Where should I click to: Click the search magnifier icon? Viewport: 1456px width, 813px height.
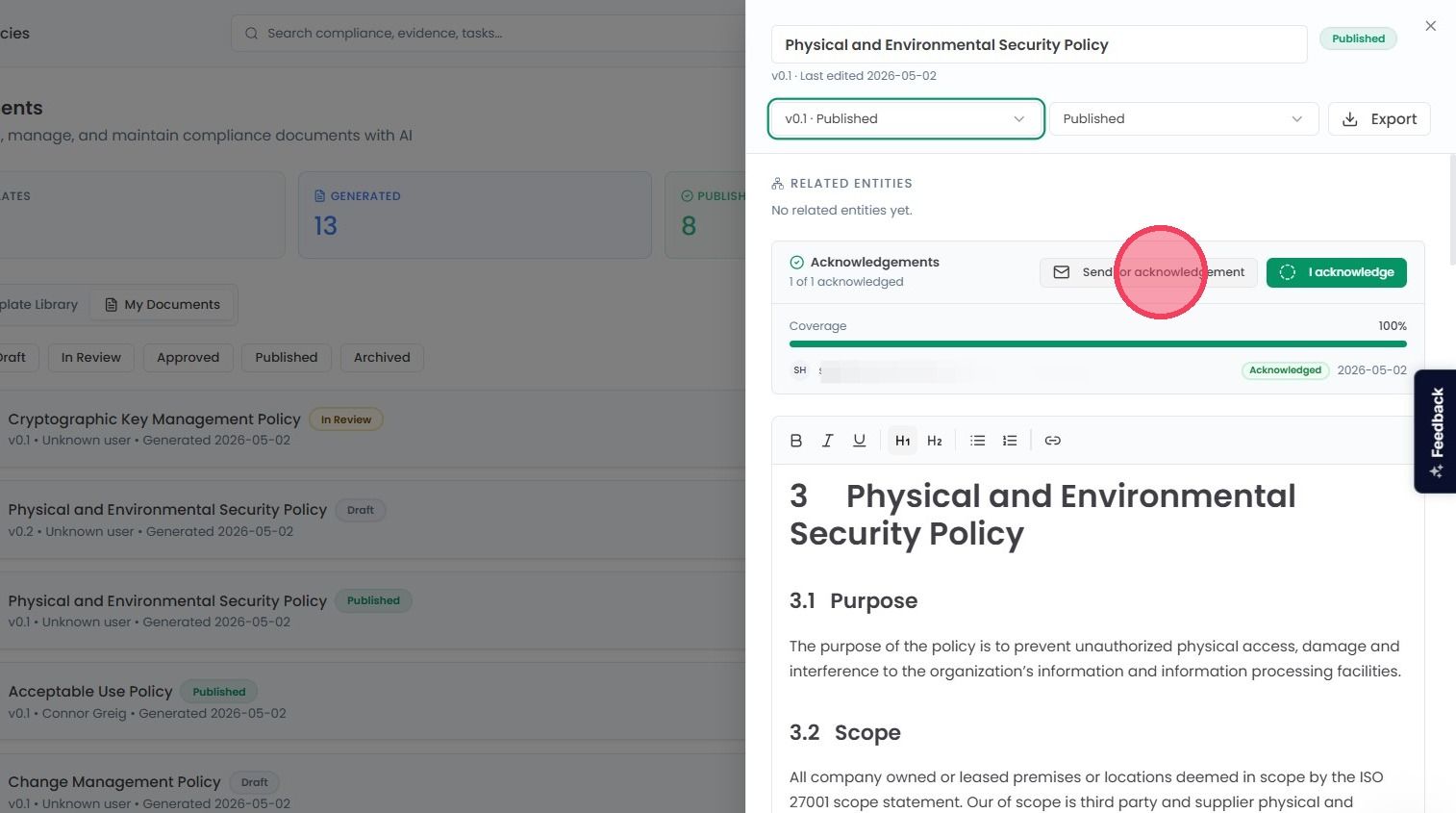pos(251,34)
